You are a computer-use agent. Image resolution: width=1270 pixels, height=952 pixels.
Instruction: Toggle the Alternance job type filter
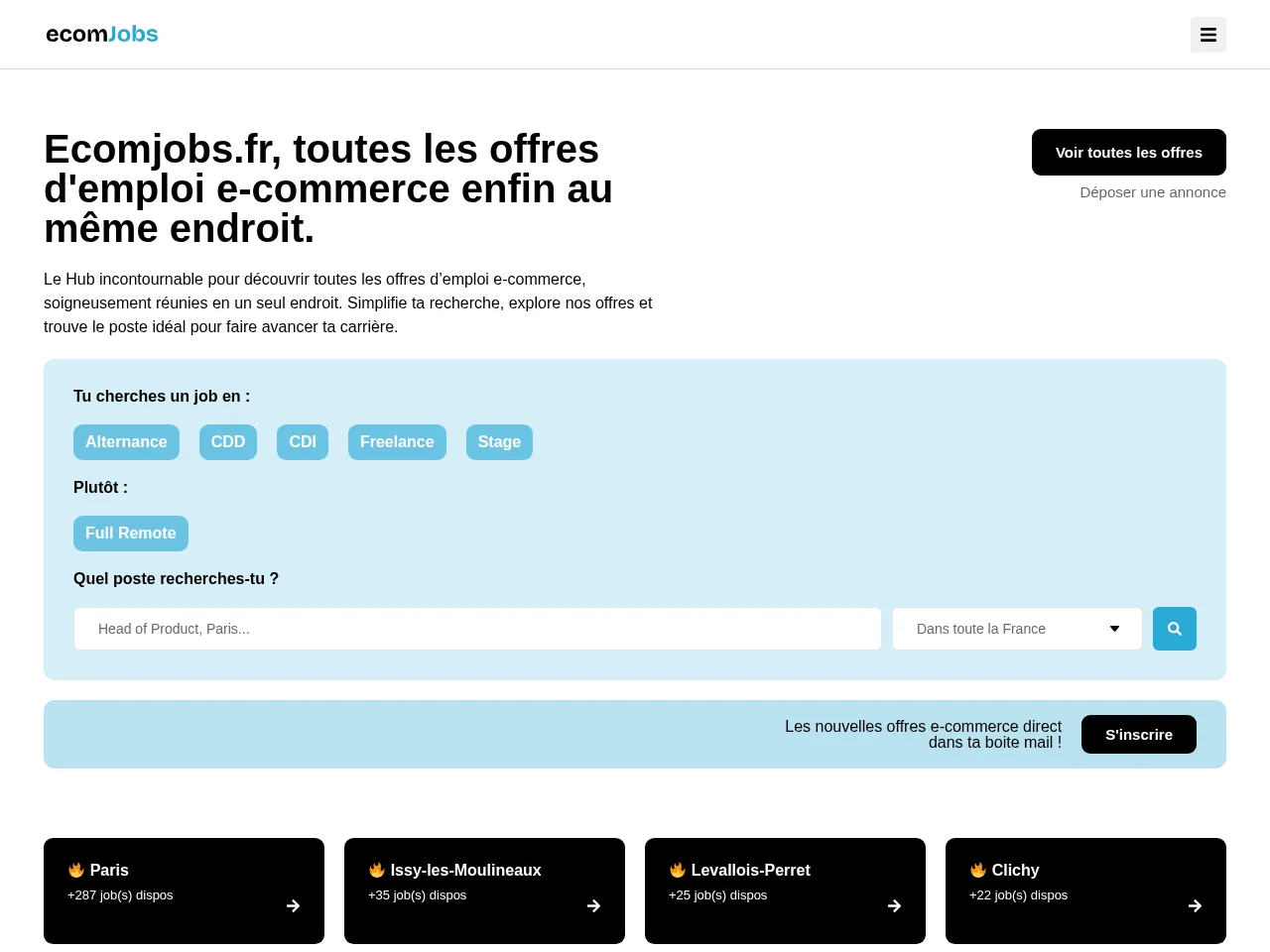click(126, 442)
